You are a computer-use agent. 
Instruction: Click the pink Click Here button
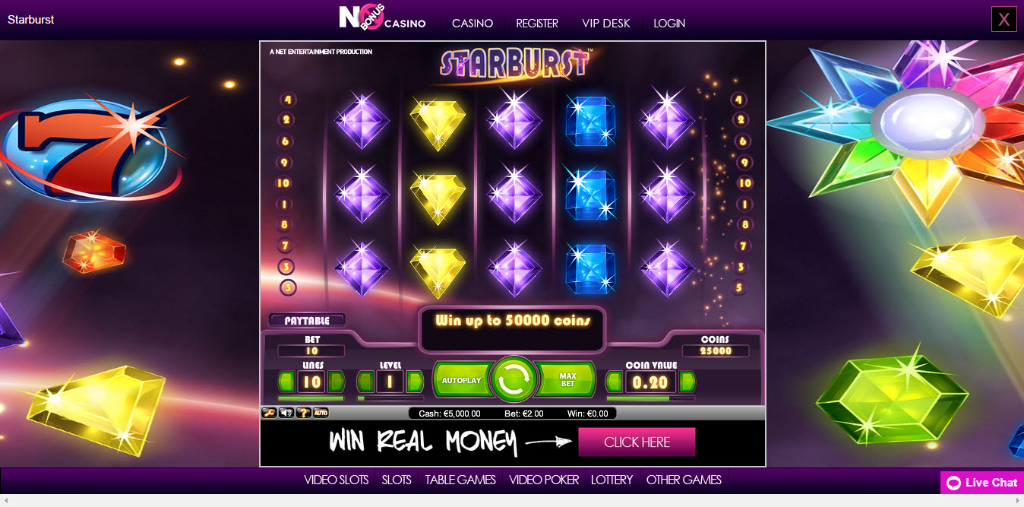pyautogui.click(x=637, y=442)
